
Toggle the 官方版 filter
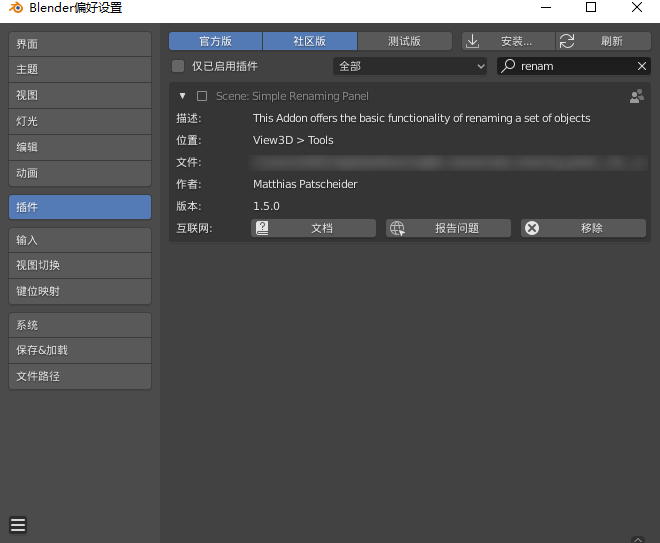tap(216, 41)
